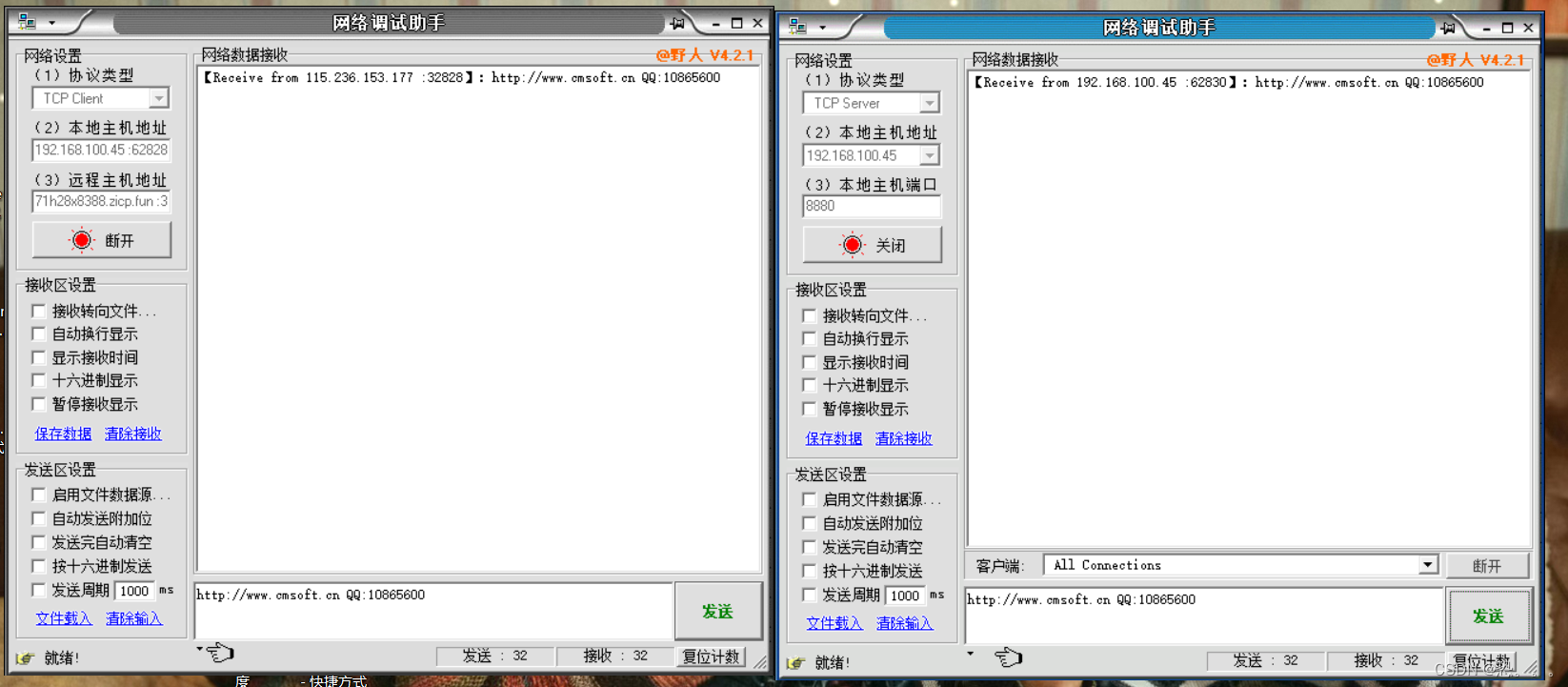Click the receive log line from 192.168.100.45
The width and height of the screenshot is (1568, 687).
point(1229,83)
